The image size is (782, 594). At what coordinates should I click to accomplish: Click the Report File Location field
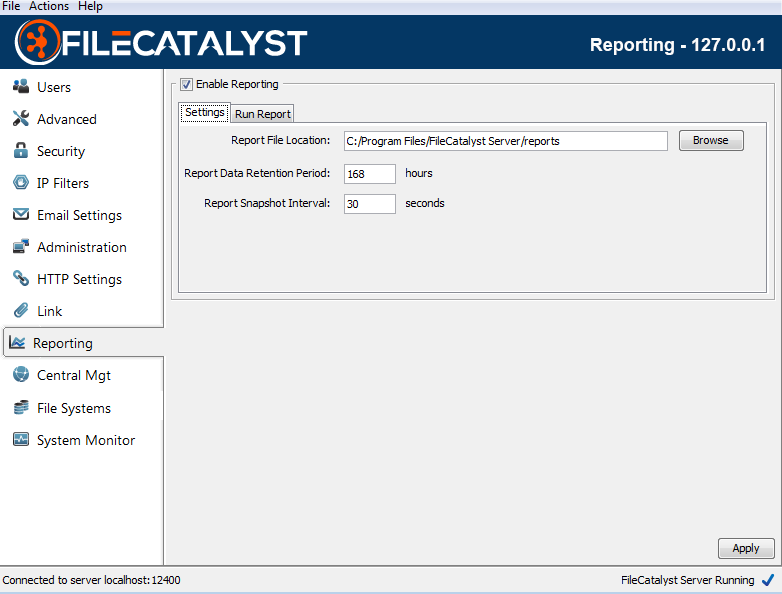coord(506,141)
